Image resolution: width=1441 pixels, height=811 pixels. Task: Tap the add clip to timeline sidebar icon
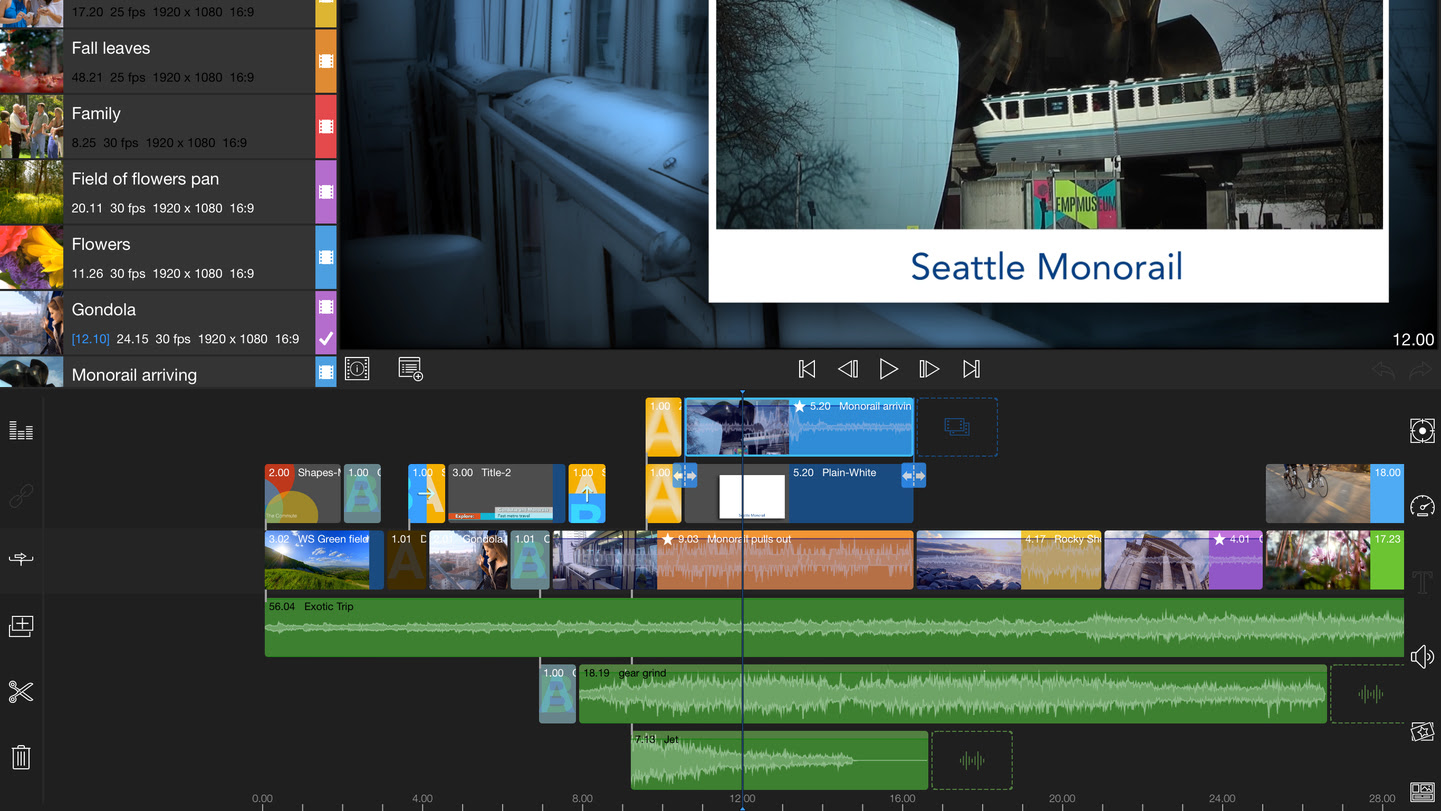coord(21,626)
